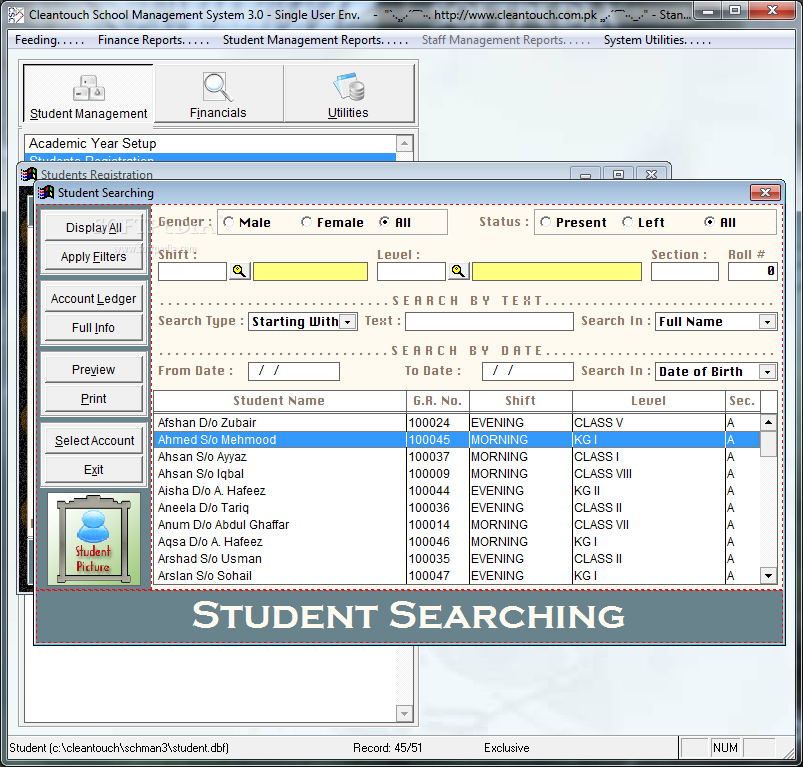
Task: Open the Student Management Reports menu
Action: click(315, 40)
